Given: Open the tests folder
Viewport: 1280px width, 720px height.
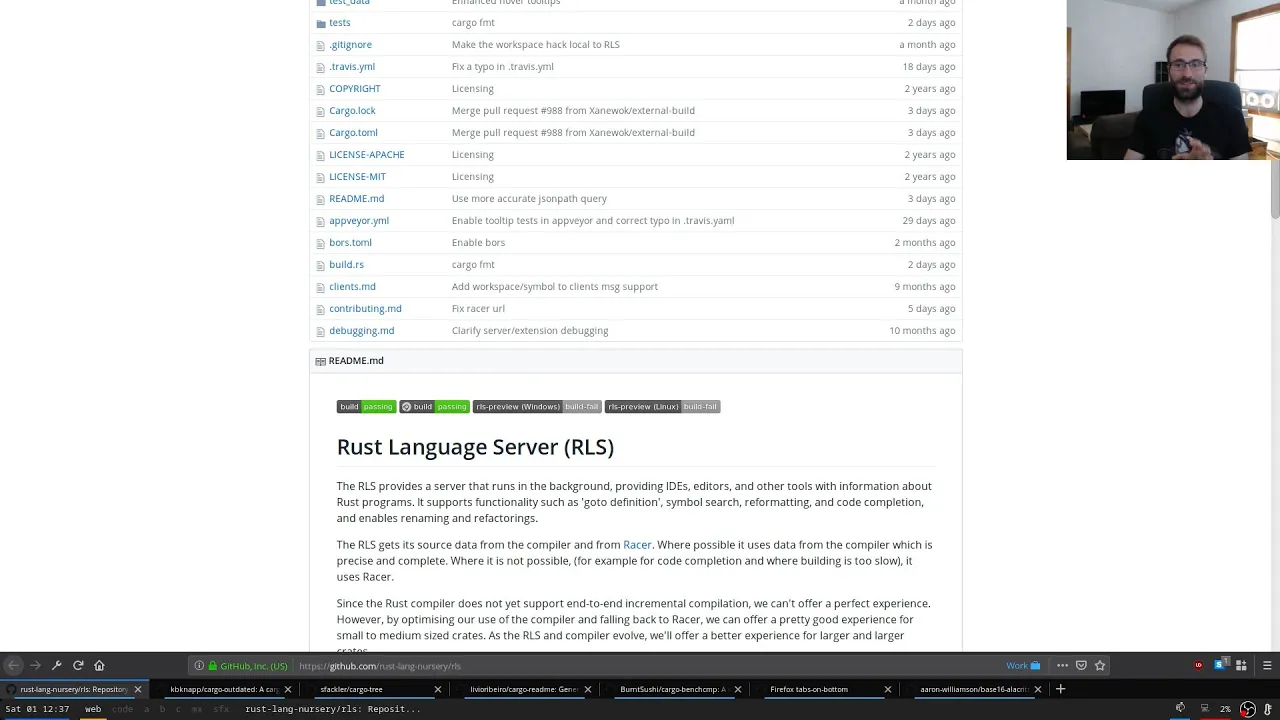Looking at the screenshot, I should pos(340,22).
